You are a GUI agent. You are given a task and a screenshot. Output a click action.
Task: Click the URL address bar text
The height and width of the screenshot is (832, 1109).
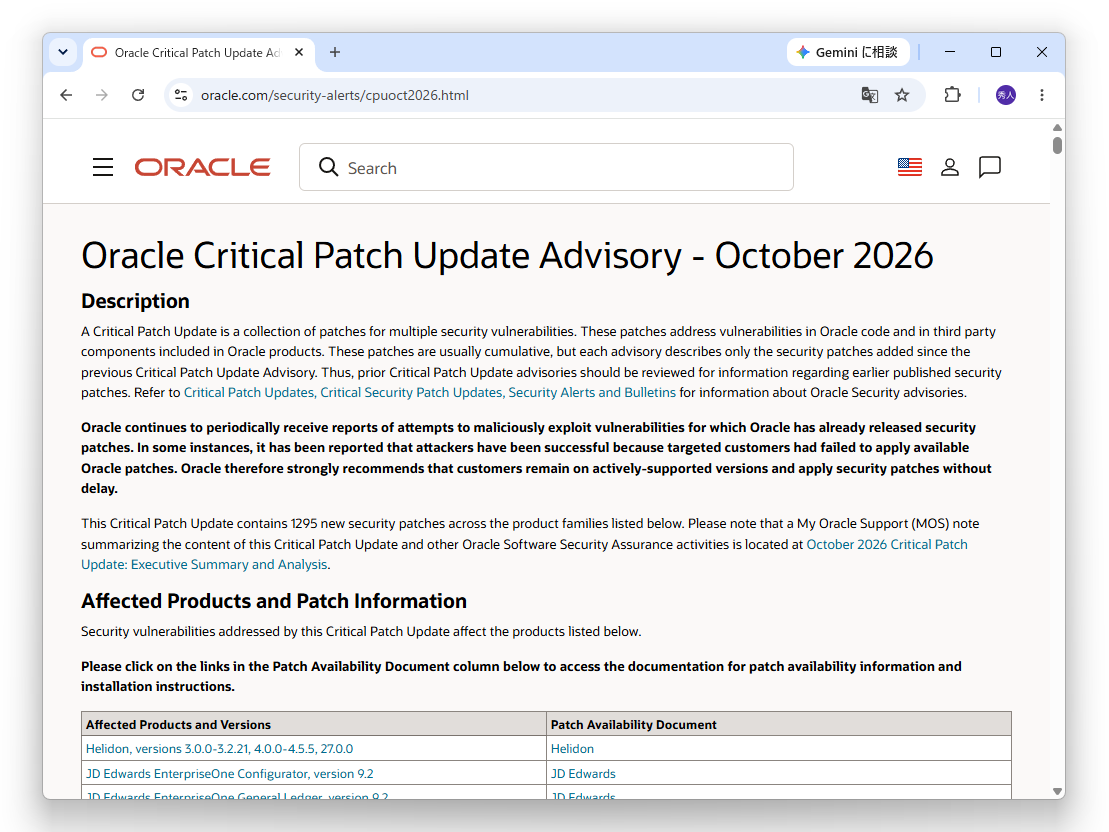335,96
